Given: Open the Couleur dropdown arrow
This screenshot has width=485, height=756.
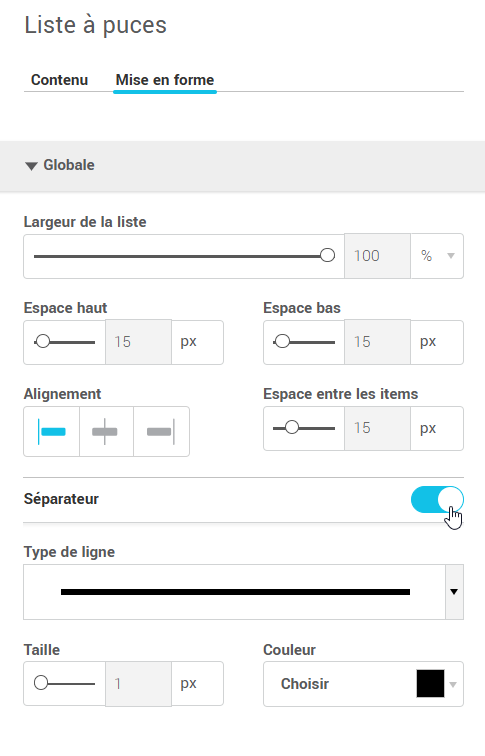Looking at the screenshot, I should pos(453,684).
